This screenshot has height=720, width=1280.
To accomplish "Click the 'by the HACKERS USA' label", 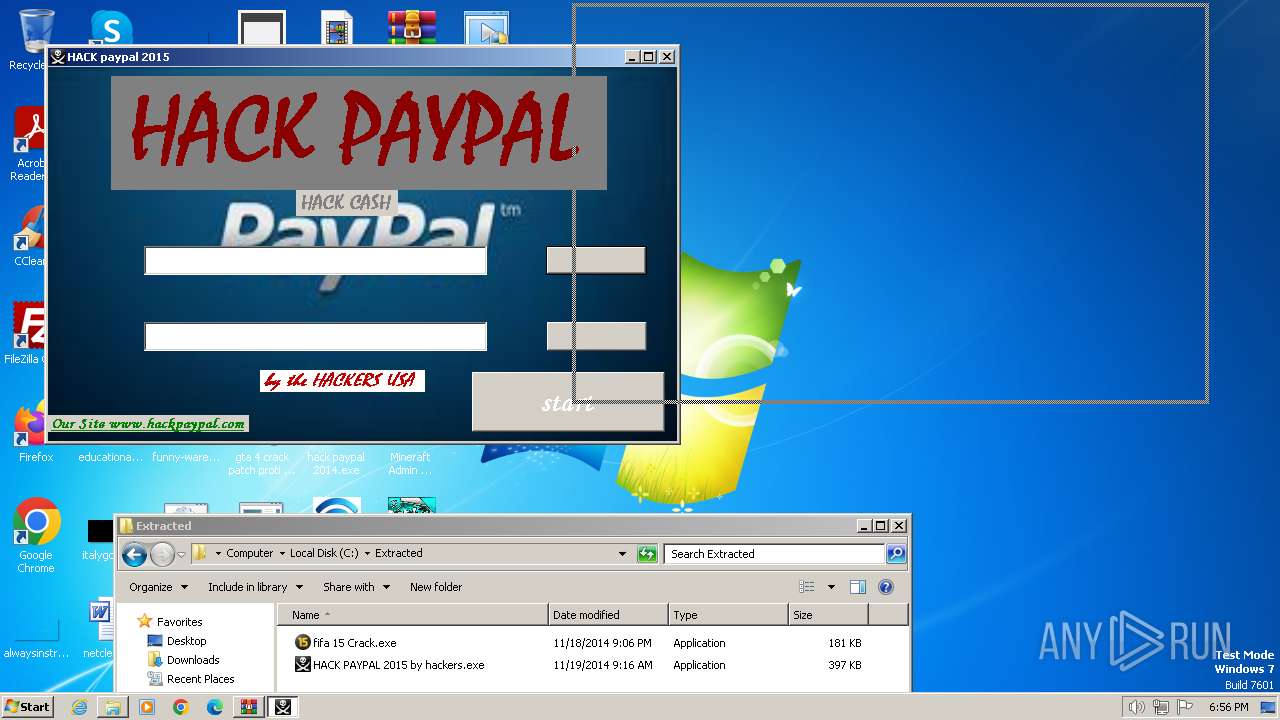I will tap(342, 381).
